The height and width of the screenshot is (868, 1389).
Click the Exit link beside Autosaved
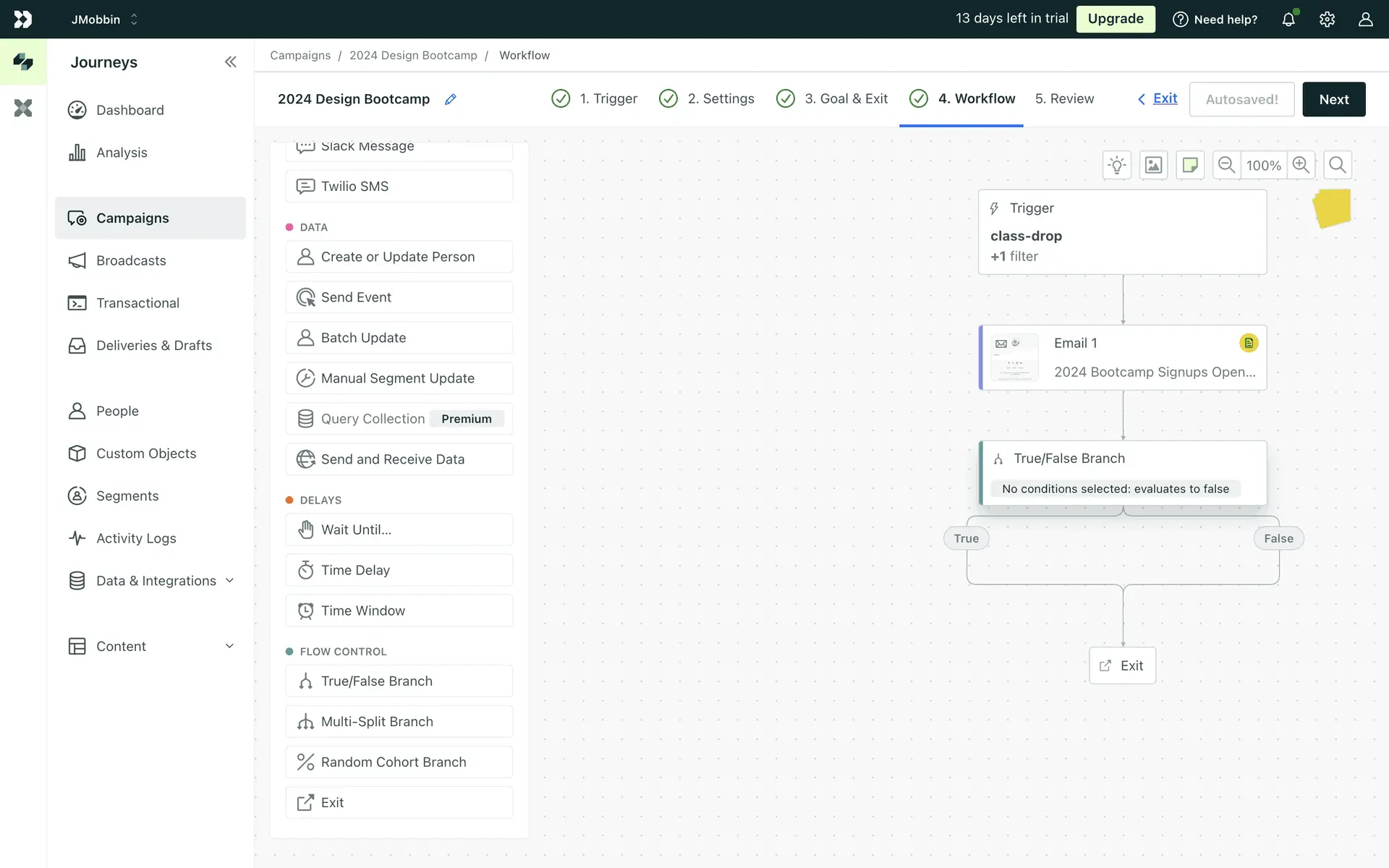(x=1164, y=98)
